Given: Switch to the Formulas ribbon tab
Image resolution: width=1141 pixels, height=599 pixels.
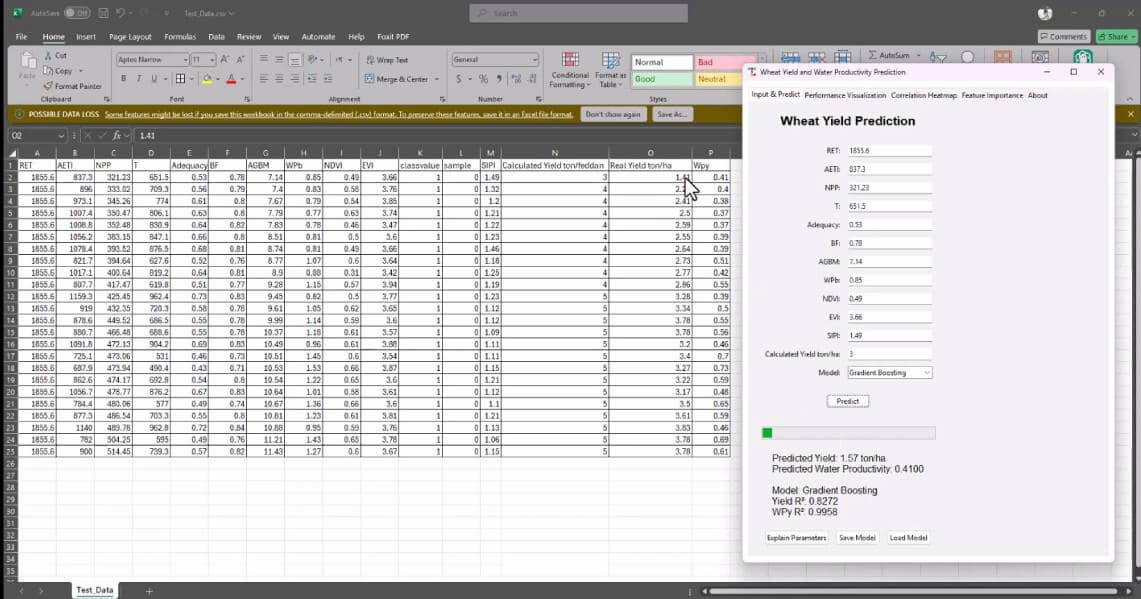Looking at the screenshot, I should 180,36.
